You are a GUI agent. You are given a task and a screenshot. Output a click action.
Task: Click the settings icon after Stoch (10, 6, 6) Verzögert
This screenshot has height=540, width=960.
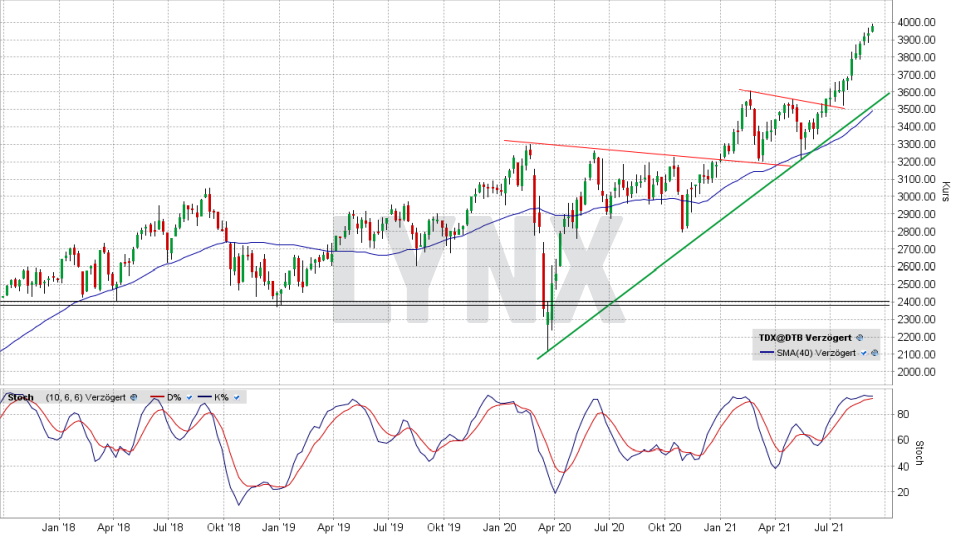tap(133, 397)
